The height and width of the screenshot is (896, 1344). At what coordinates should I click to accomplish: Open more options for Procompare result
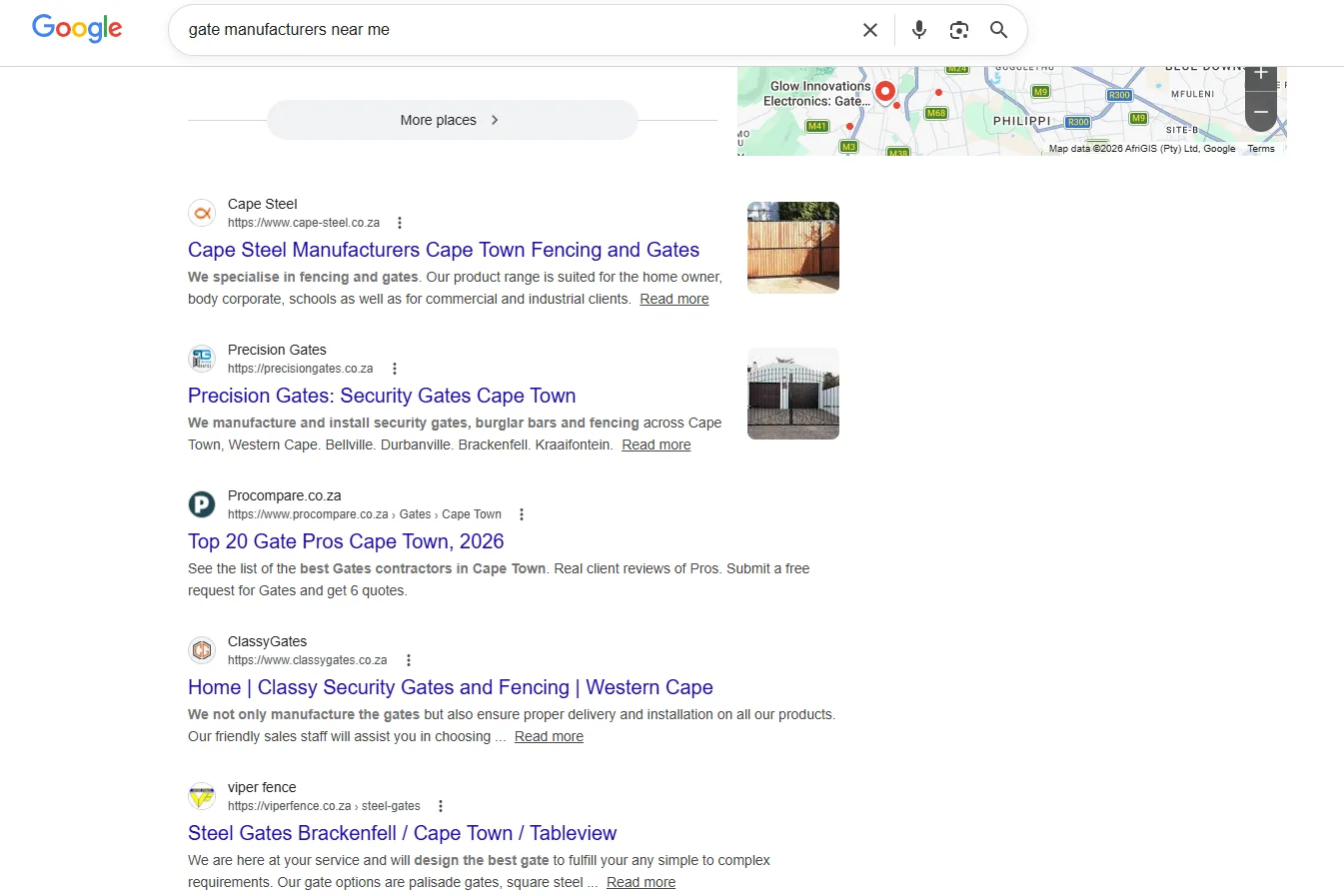pyautogui.click(x=522, y=514)
